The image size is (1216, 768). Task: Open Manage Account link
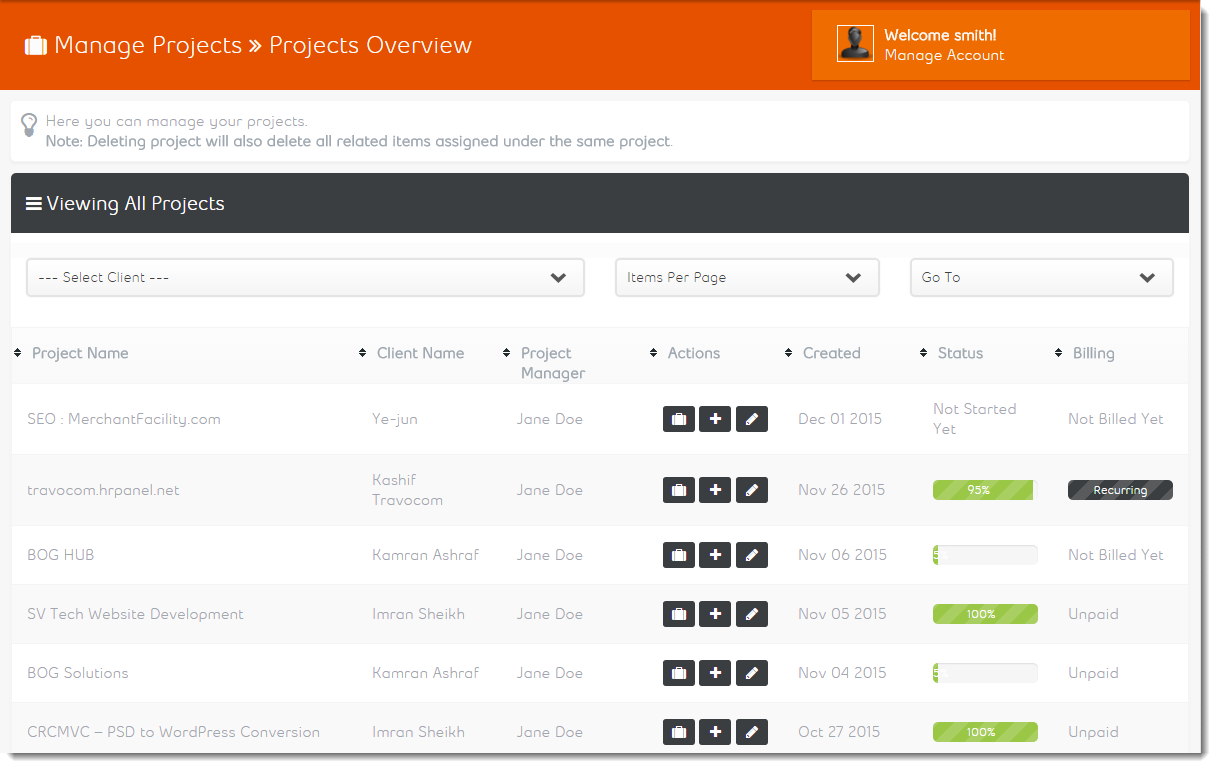pyautogui.click(x=944, y=55)
